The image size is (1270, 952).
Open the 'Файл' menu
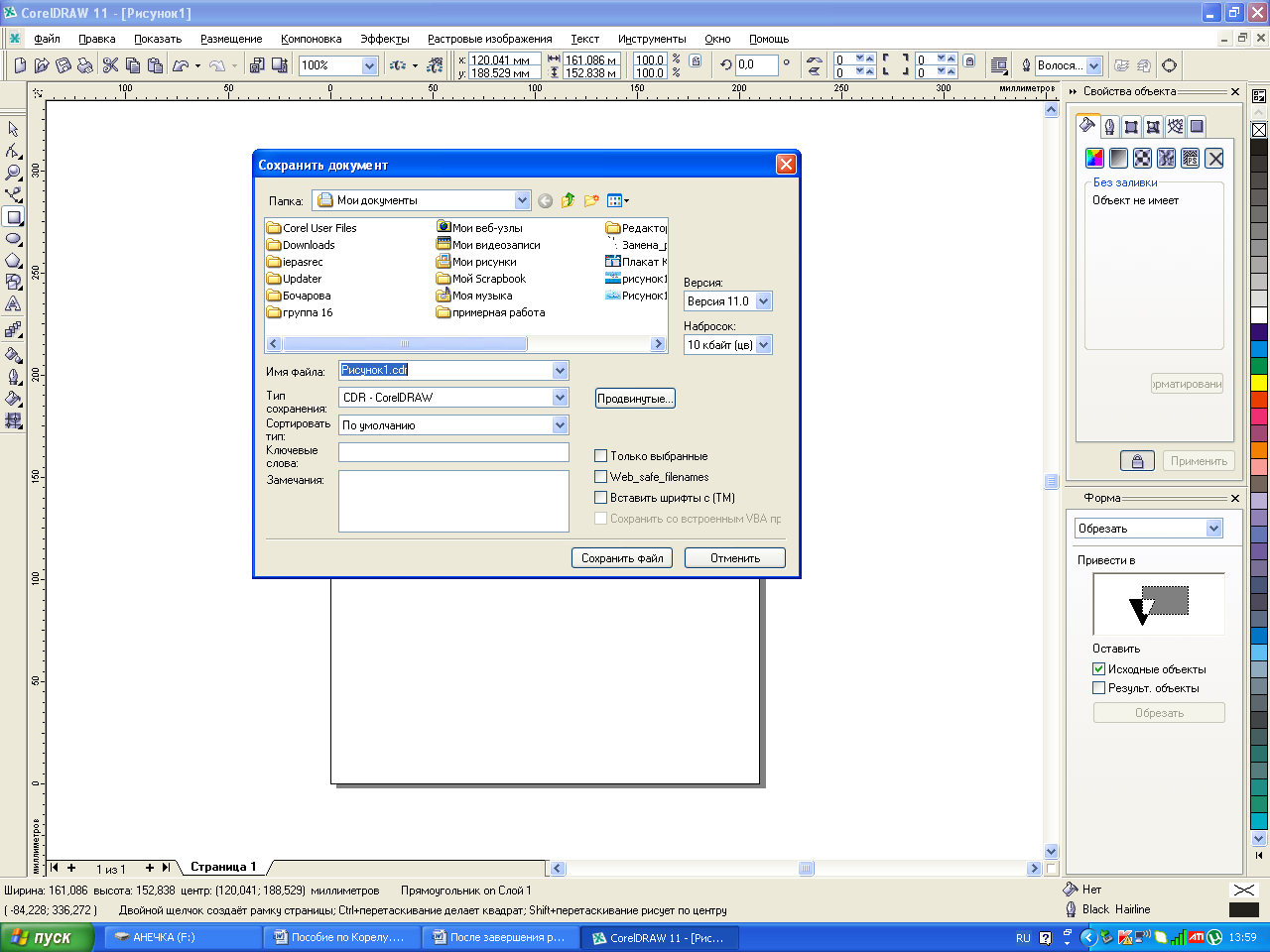click(47, 39)
